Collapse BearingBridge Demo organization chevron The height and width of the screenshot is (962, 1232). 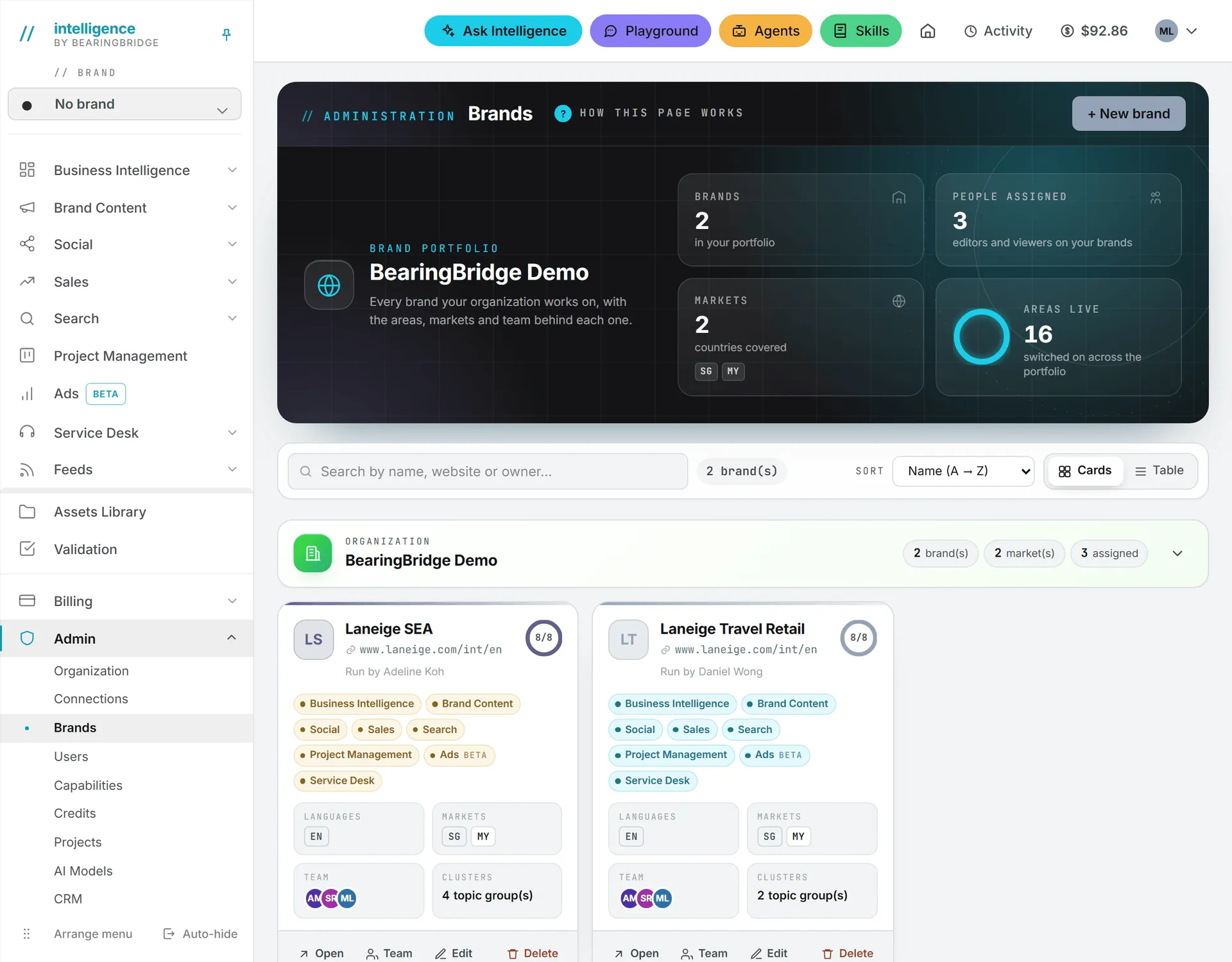[1177, 553]
